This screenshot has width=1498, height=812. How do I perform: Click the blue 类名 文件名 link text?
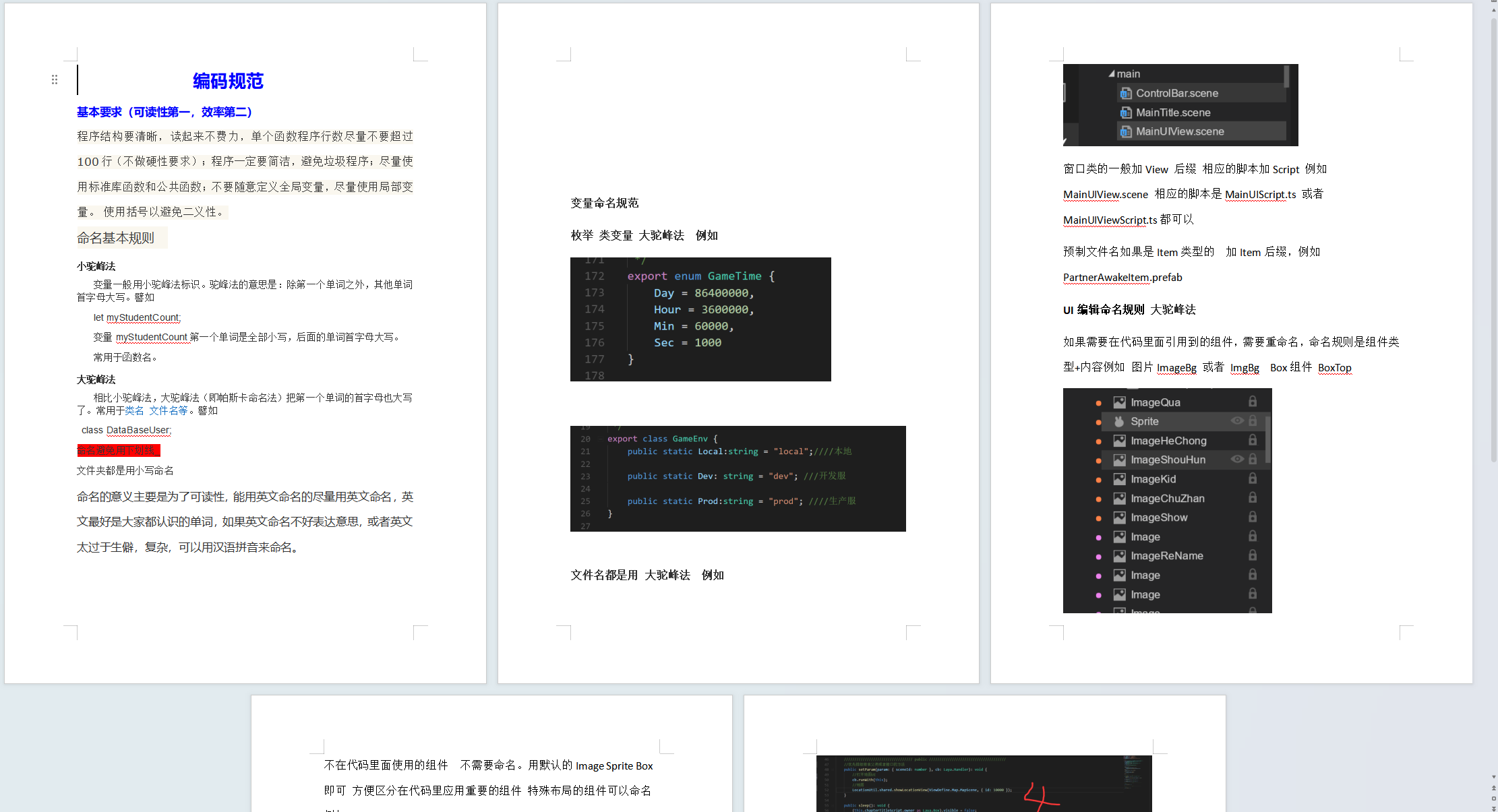pyautogui.click(x=156, y=410)
